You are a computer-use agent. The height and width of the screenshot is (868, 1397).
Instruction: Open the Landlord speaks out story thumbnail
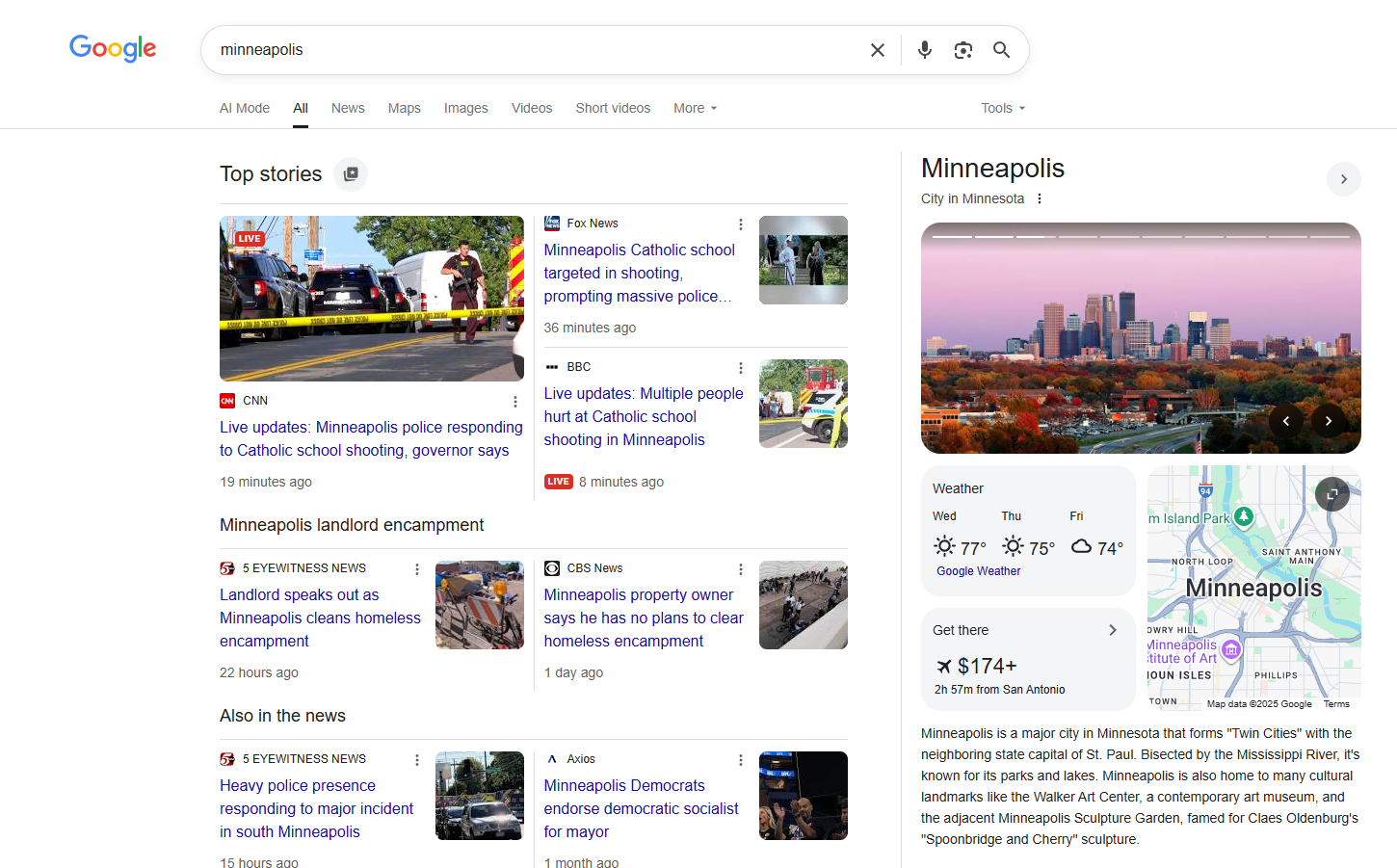pos(480,605)
